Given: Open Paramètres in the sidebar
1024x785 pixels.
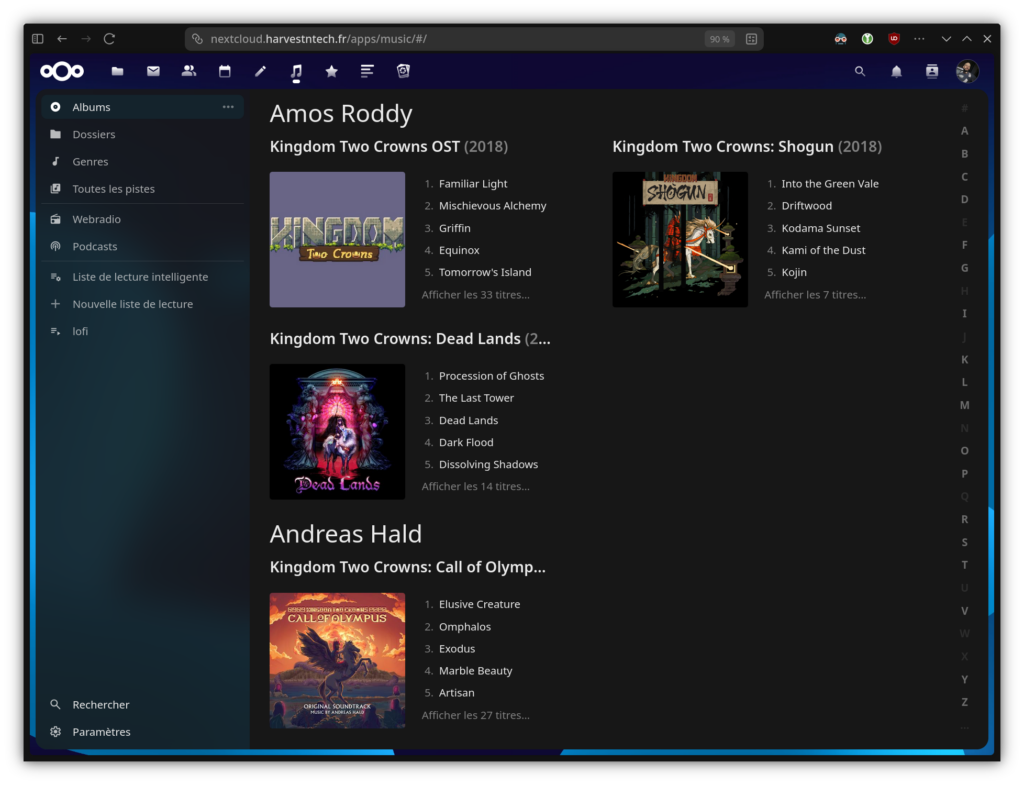Looking at the screenshot, I should pos(101,732).
